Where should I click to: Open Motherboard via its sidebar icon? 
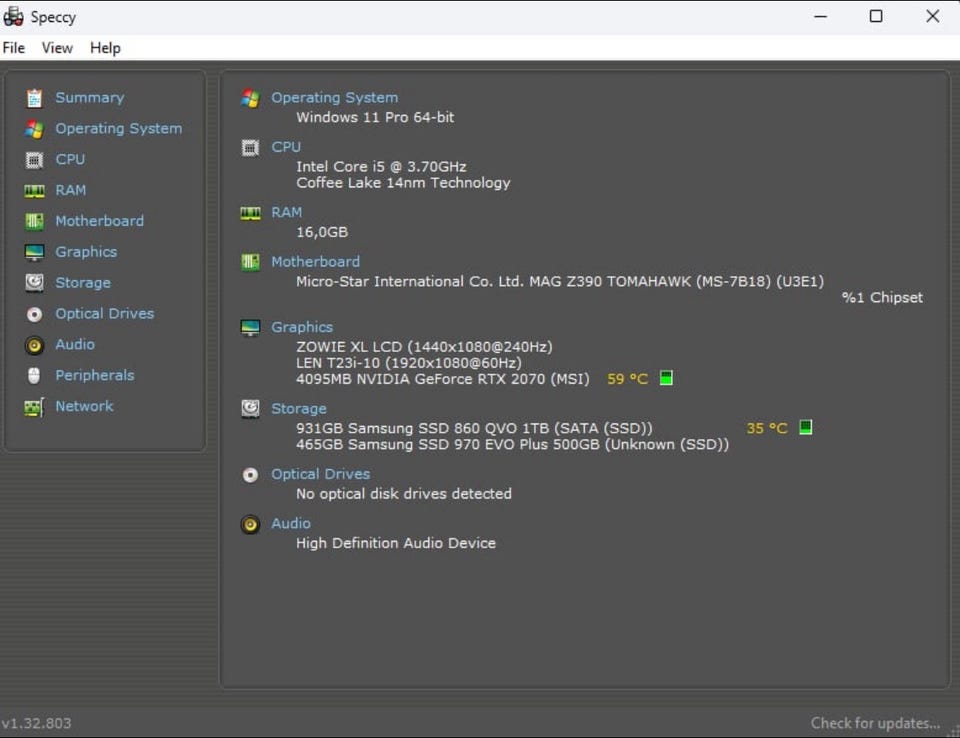pos(34,221)
